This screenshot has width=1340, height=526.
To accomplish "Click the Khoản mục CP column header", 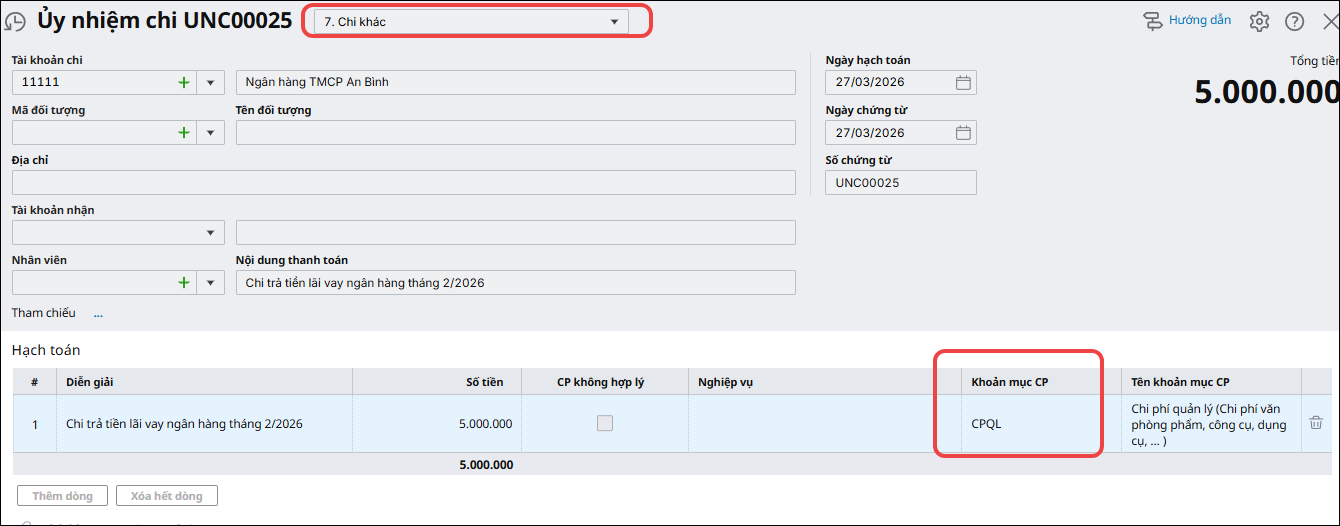I will [1040, 382].
